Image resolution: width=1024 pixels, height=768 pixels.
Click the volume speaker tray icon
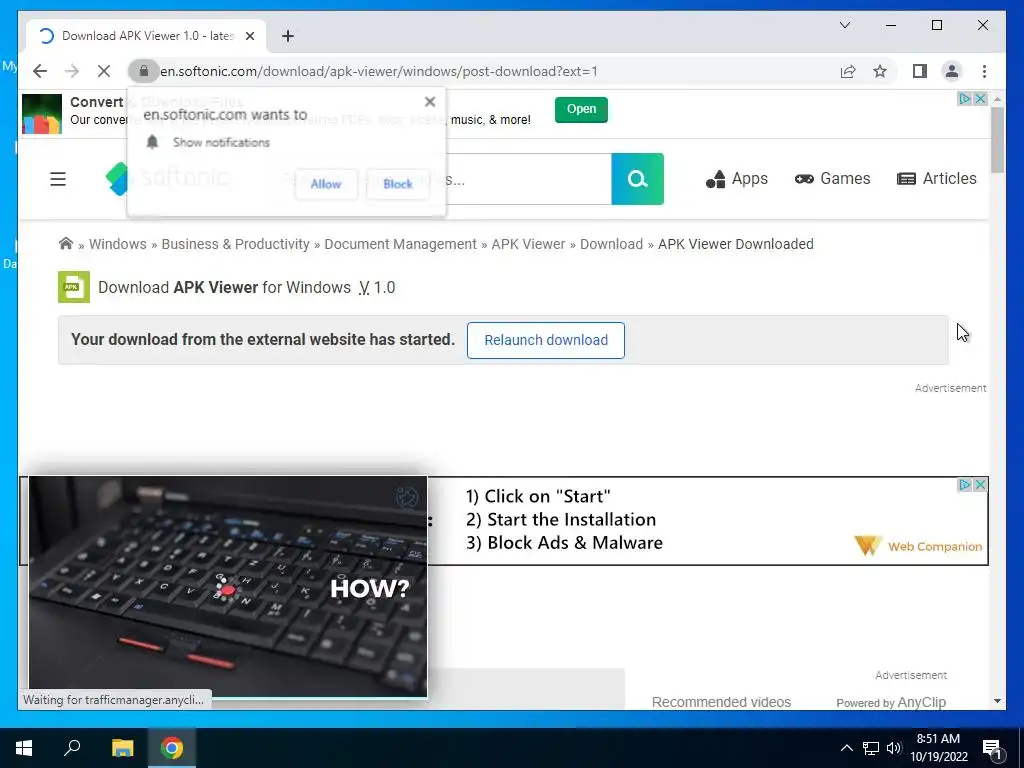(894, 748)
